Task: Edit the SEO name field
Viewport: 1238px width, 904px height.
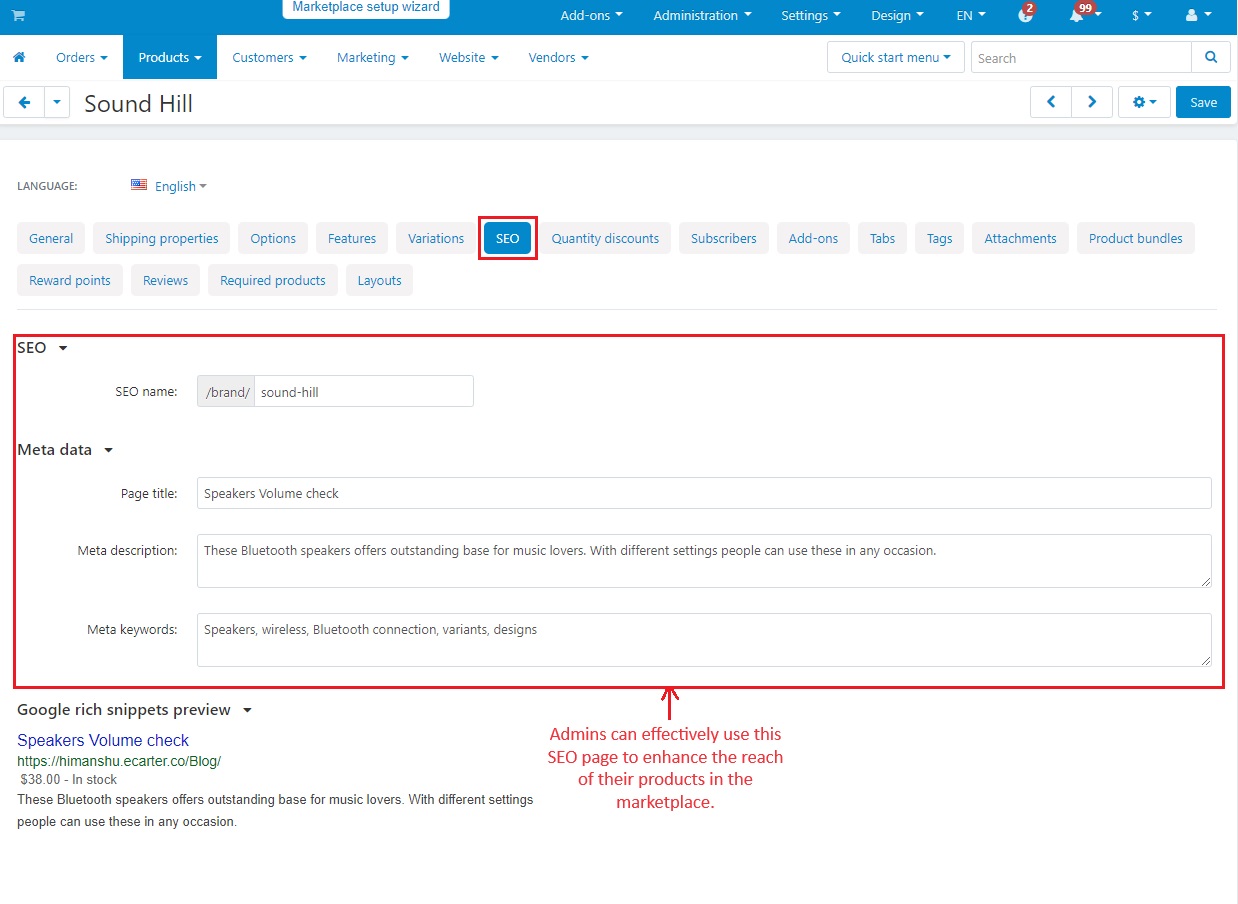Action: [364, 391]
